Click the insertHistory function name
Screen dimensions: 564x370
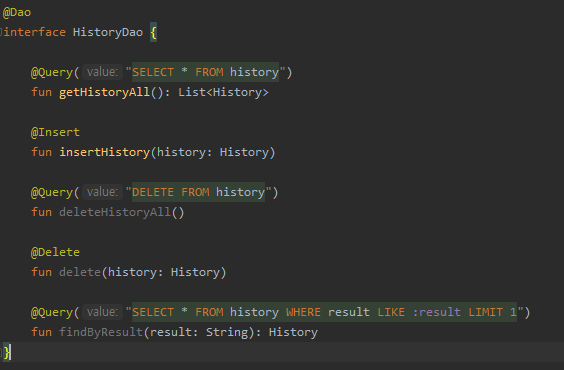tap(105, 152)
